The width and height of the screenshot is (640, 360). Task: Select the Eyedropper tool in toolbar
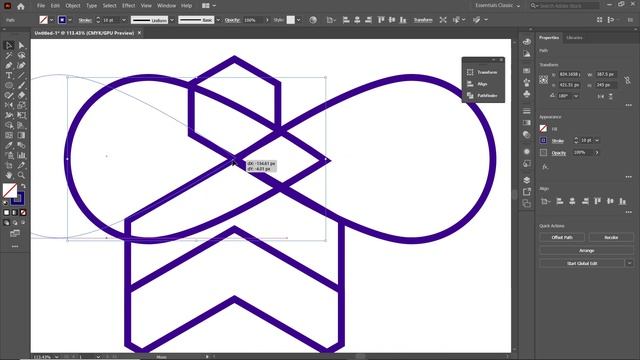(9, 145)
